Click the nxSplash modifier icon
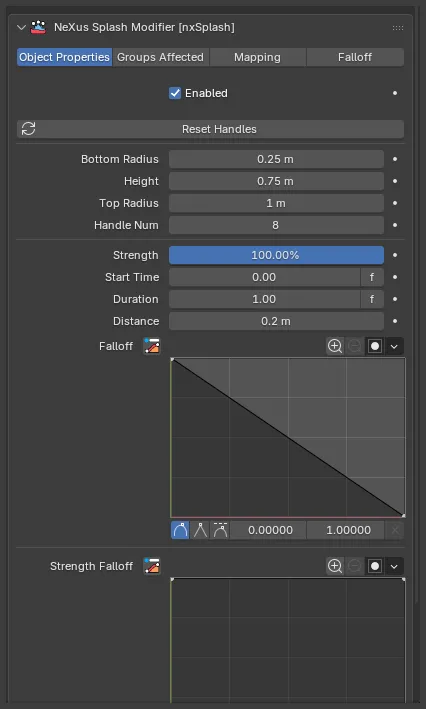Screen dimensions: 426x709 38,27
